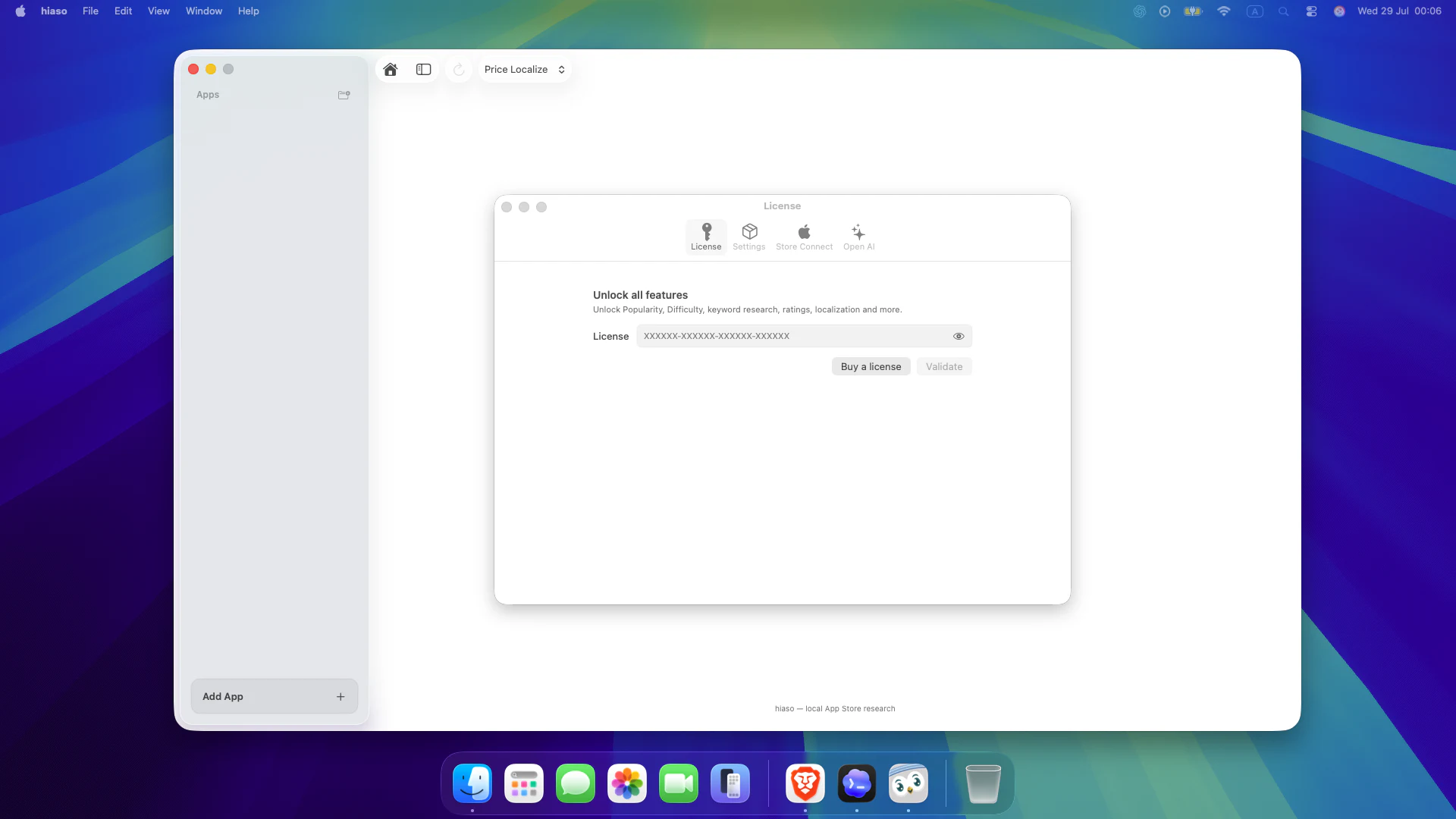Open Photos from the Dock
Screen dimensions: 1456x819
point(627,783)
